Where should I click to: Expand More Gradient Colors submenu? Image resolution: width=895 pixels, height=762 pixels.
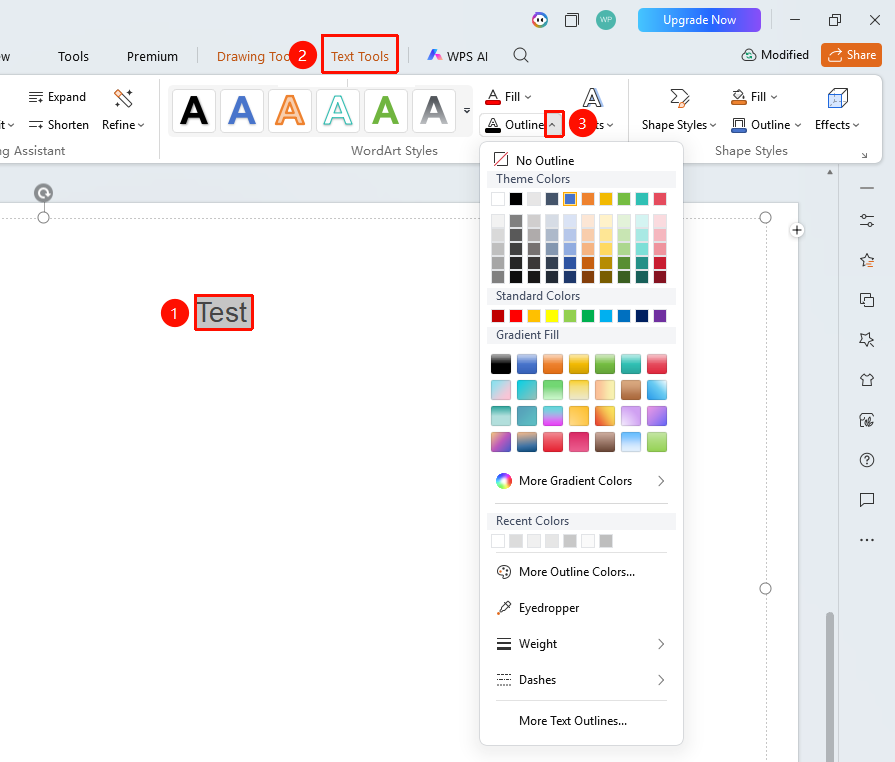(581, 481)
